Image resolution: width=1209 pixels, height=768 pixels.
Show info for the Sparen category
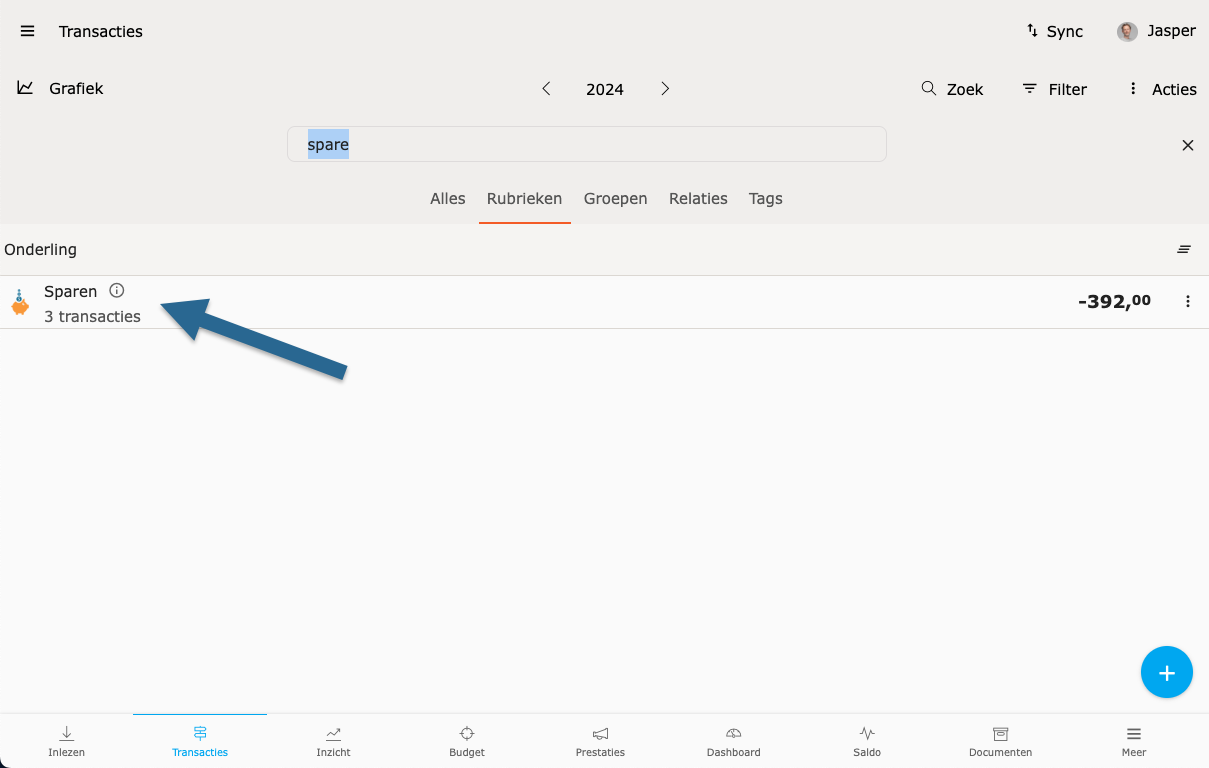[117, 291]
